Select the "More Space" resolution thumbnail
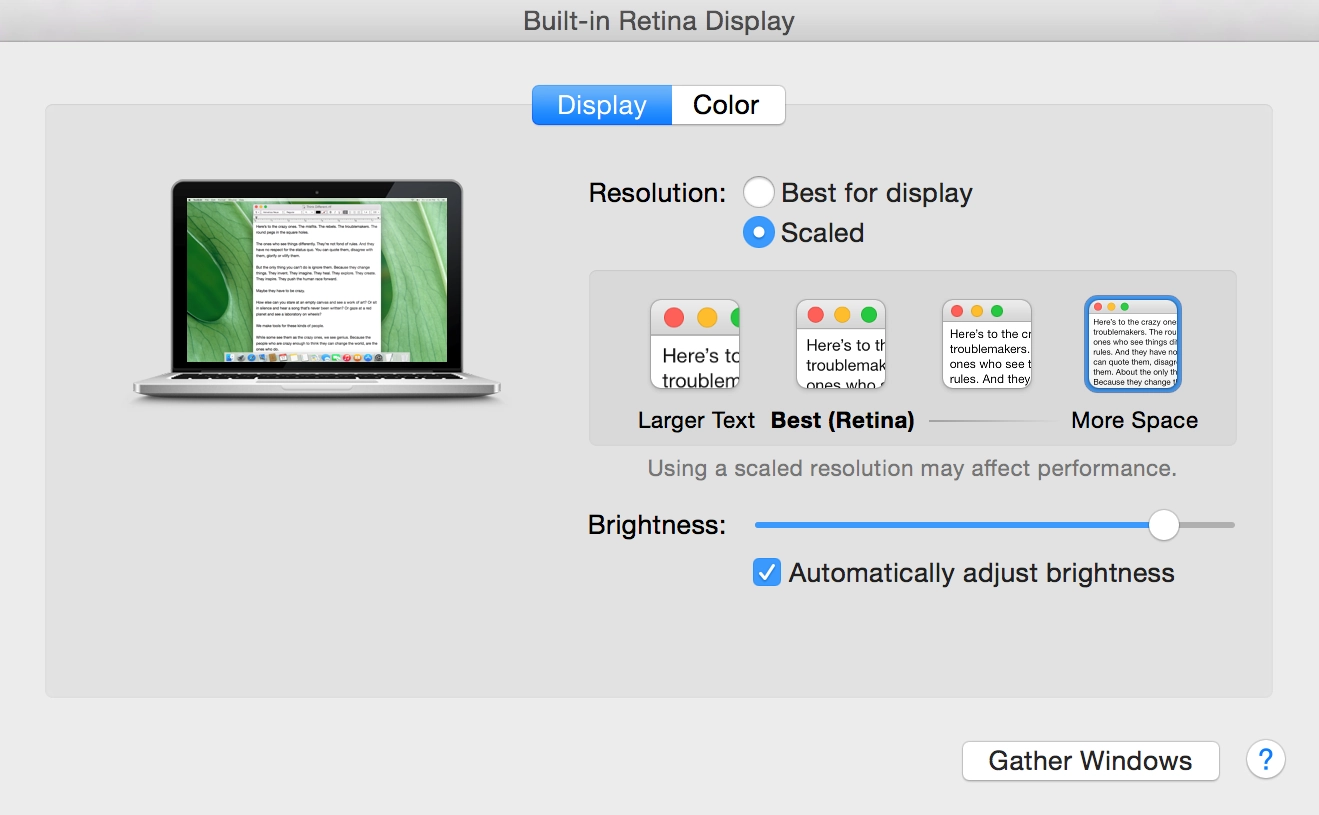Viewport: 1319px width, 815px height. [x=1132, y=344]
